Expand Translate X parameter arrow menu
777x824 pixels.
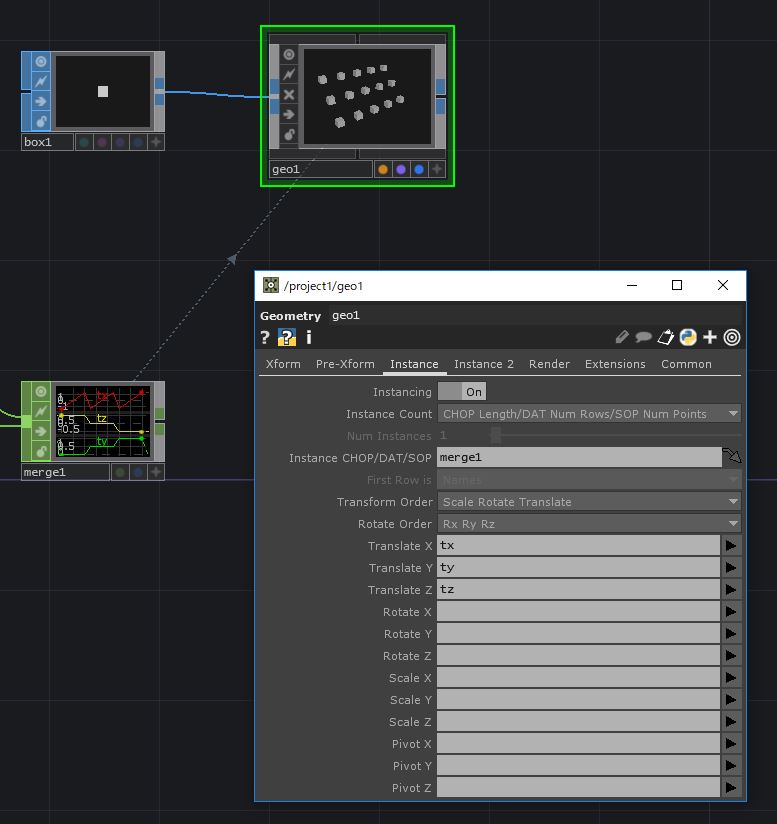(731, 545)
